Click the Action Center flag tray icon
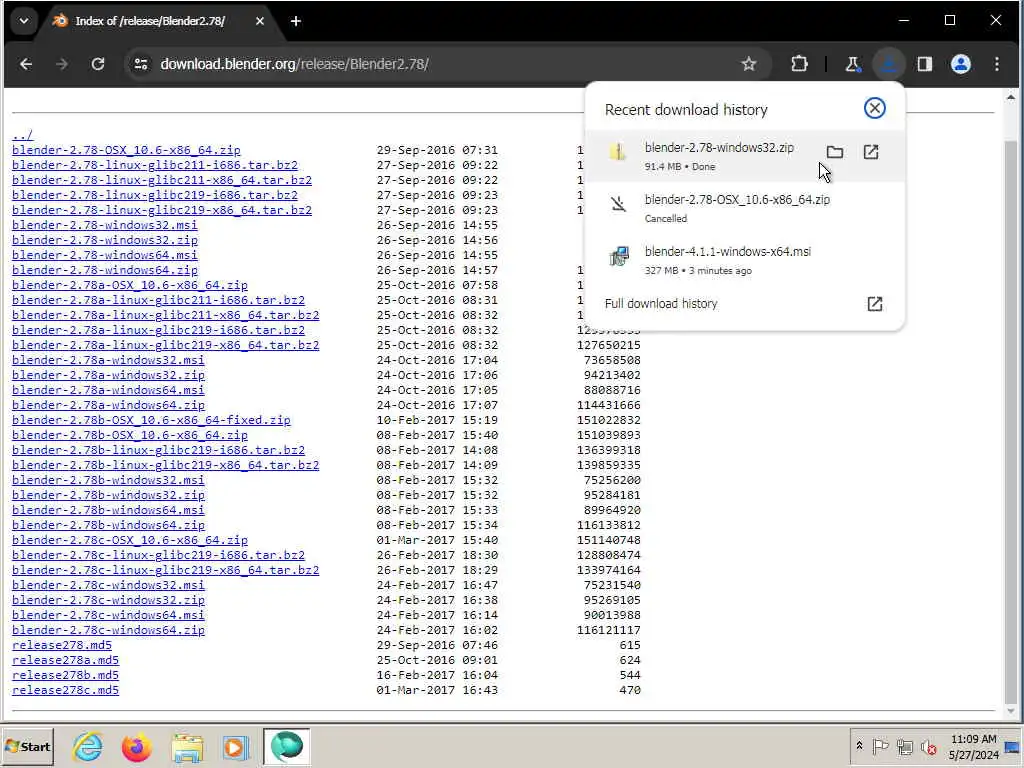 coord(880,746)
